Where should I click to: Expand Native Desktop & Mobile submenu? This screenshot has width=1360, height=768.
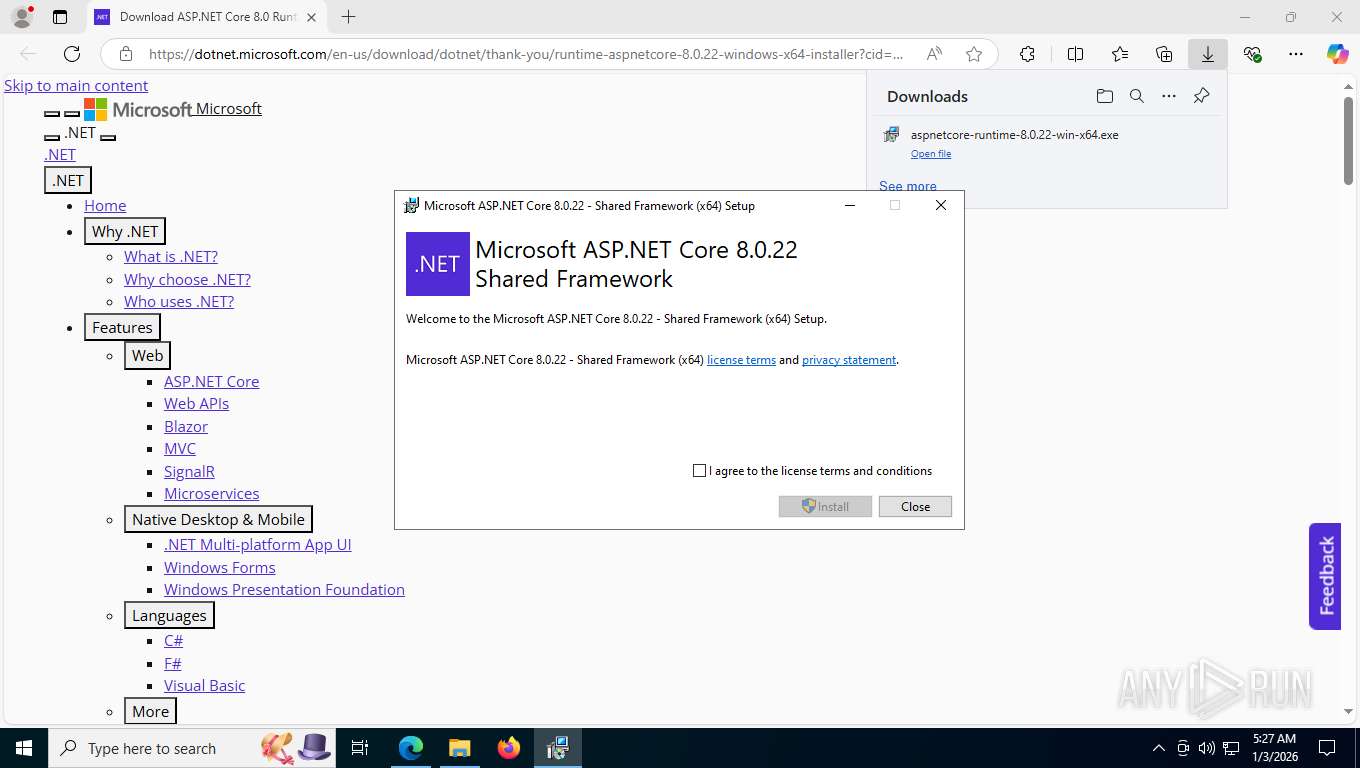click(x=218, y=519)
